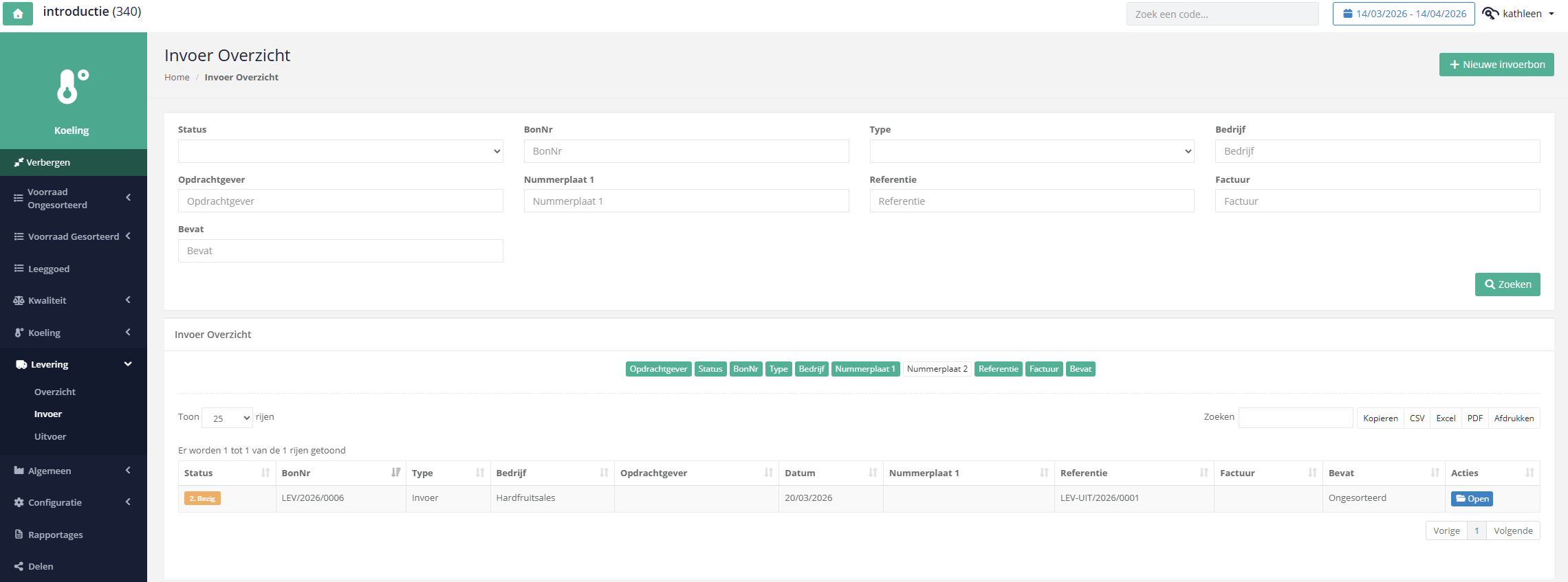Sort table by Referentie column arrows

pyautogui.click(x=1204, y=473)
